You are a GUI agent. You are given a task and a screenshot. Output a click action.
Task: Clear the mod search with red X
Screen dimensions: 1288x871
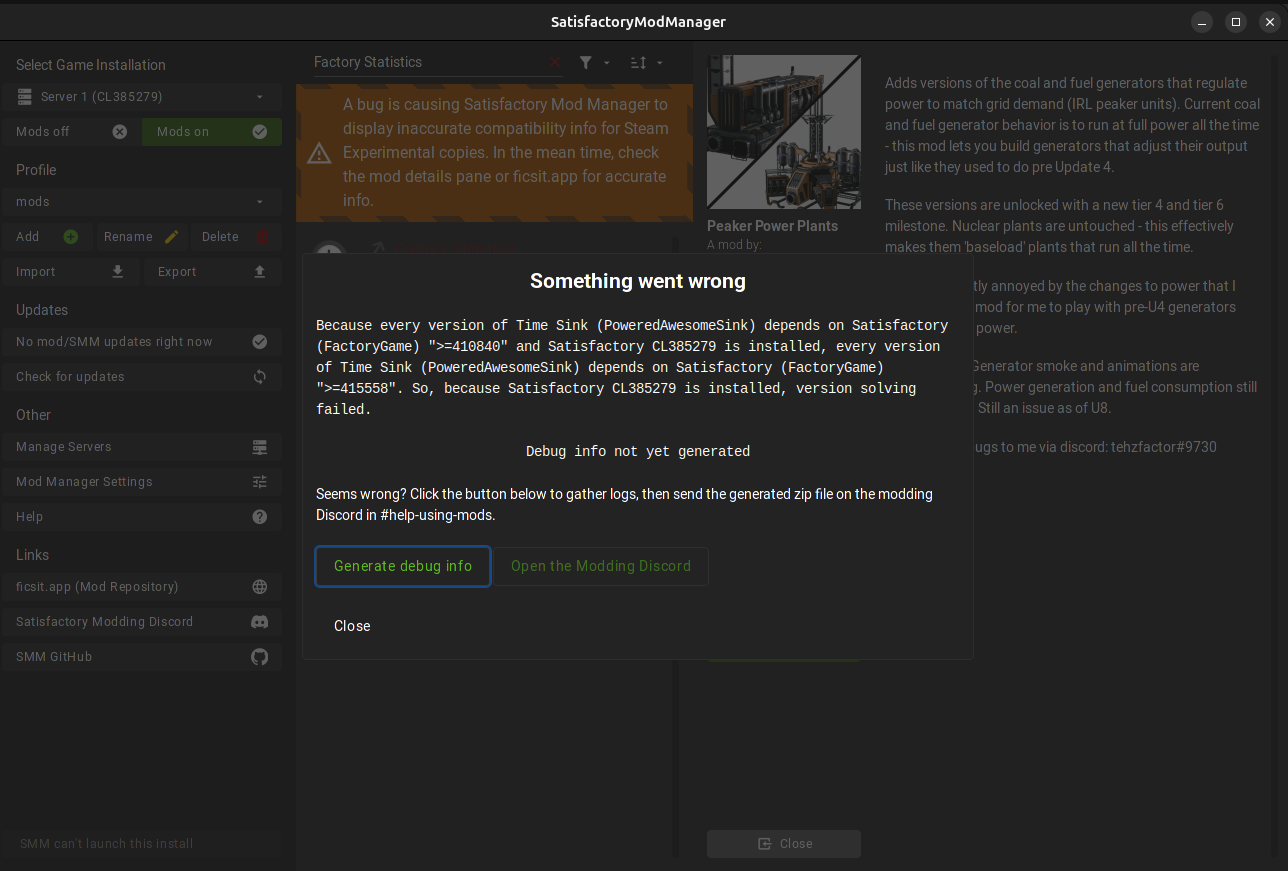click(x=555, y=62)
